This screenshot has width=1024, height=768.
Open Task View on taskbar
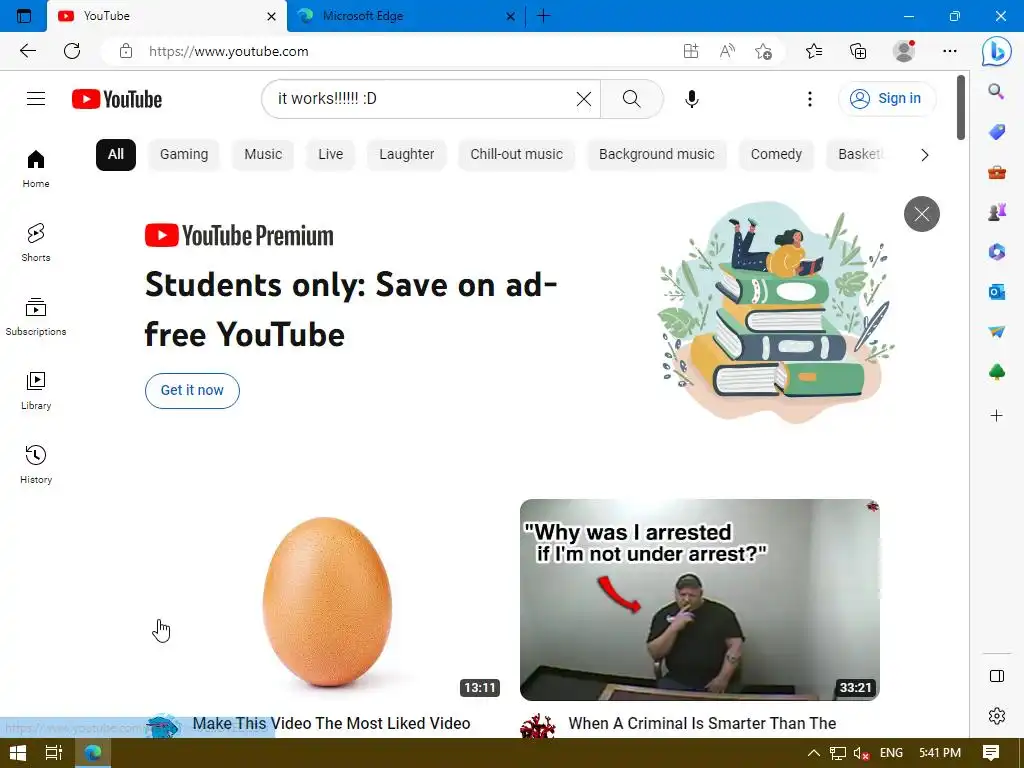point(54,753)
